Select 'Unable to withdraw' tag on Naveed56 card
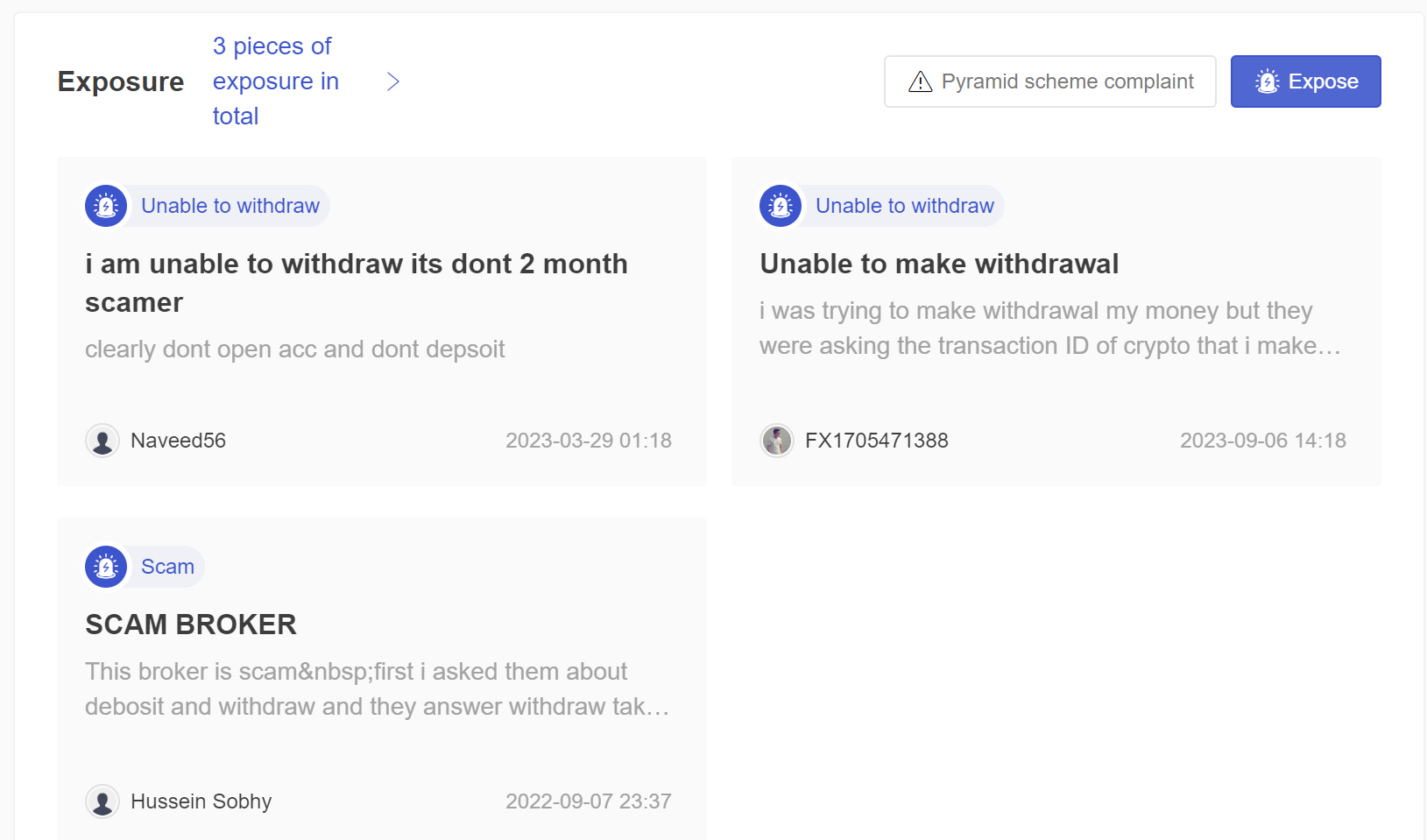 230,206
